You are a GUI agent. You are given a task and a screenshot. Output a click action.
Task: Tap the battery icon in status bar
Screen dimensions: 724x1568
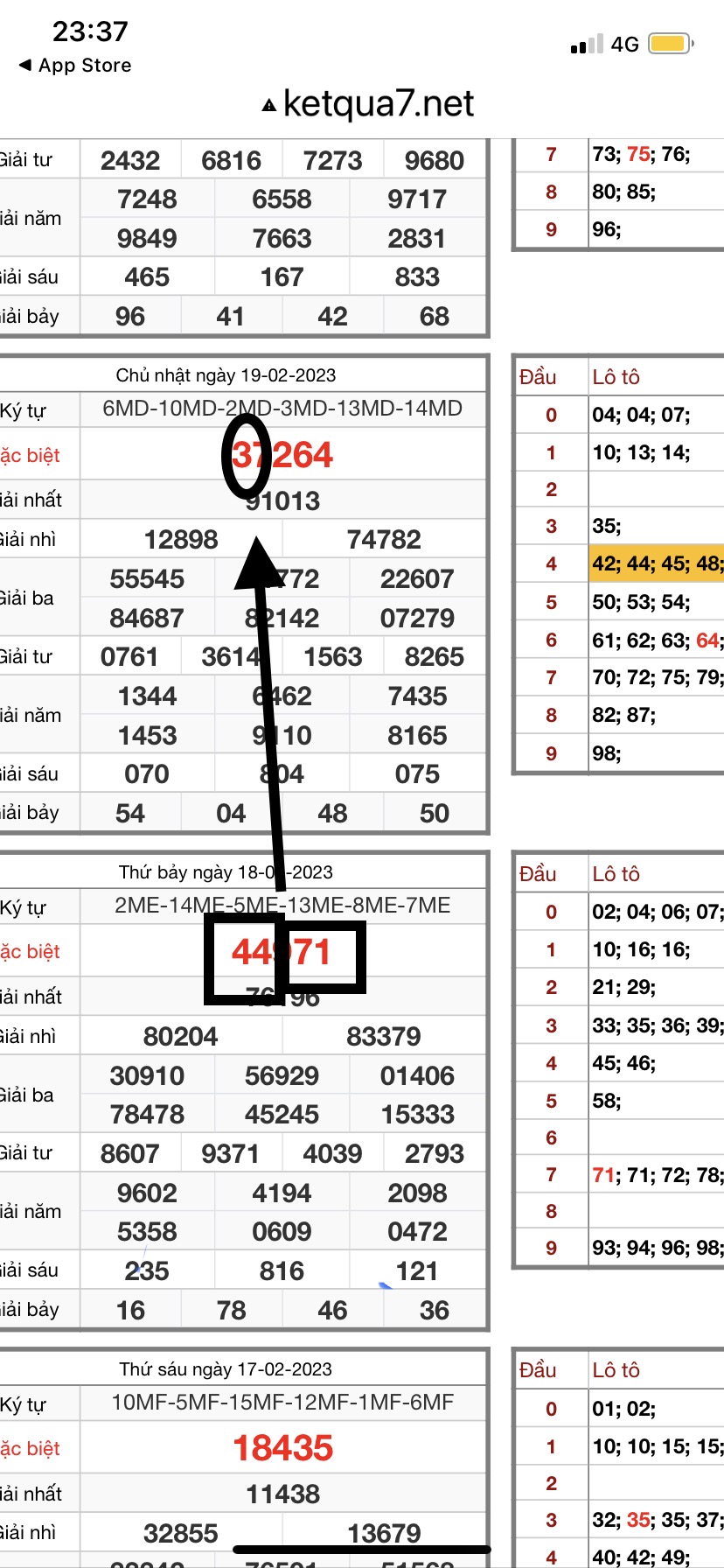(x=671, y=44)
